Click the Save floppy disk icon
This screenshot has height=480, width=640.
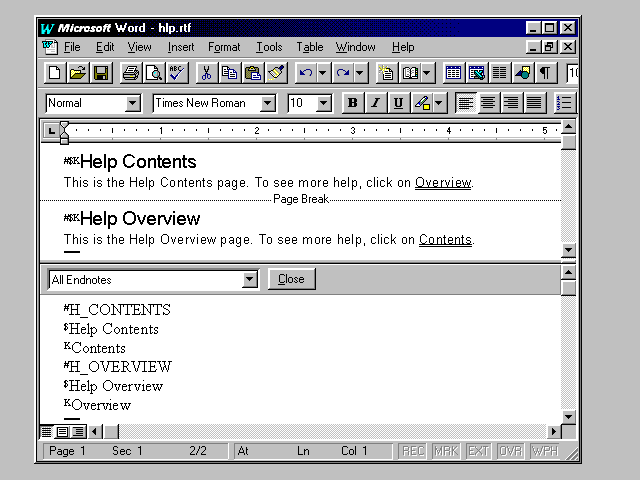(101, 73)
